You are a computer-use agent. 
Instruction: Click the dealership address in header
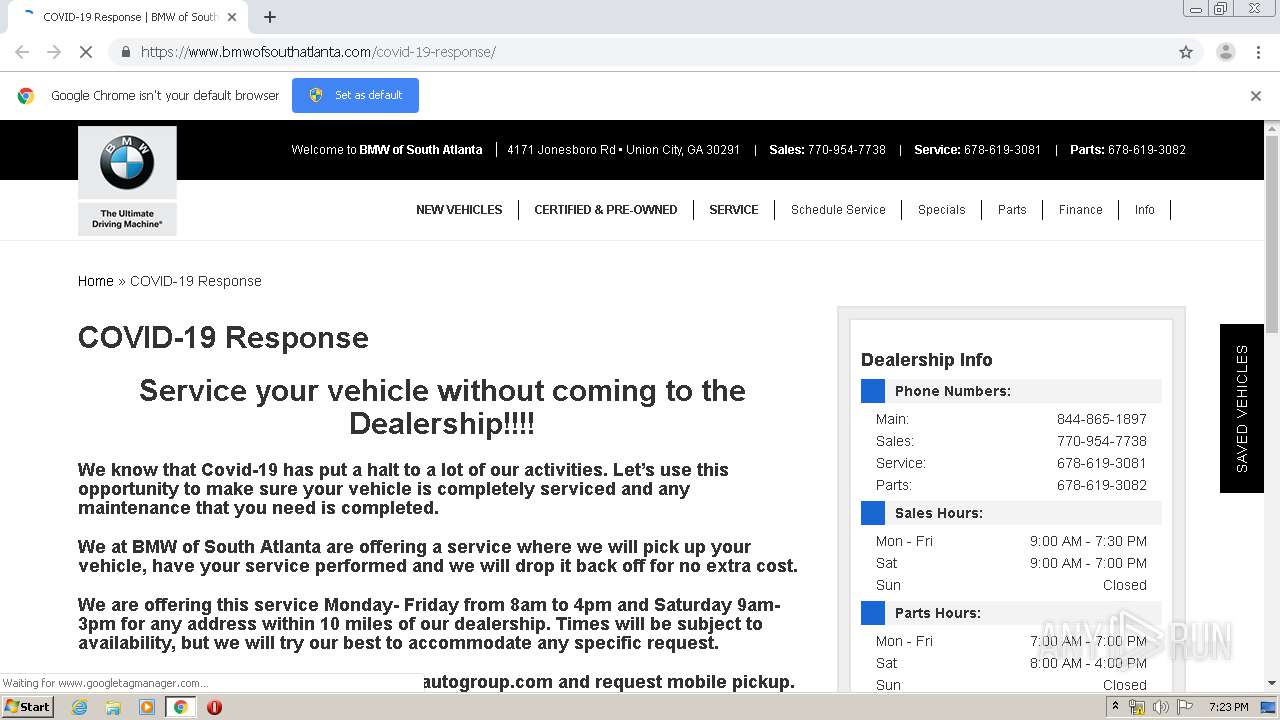[x=624, y=150]
